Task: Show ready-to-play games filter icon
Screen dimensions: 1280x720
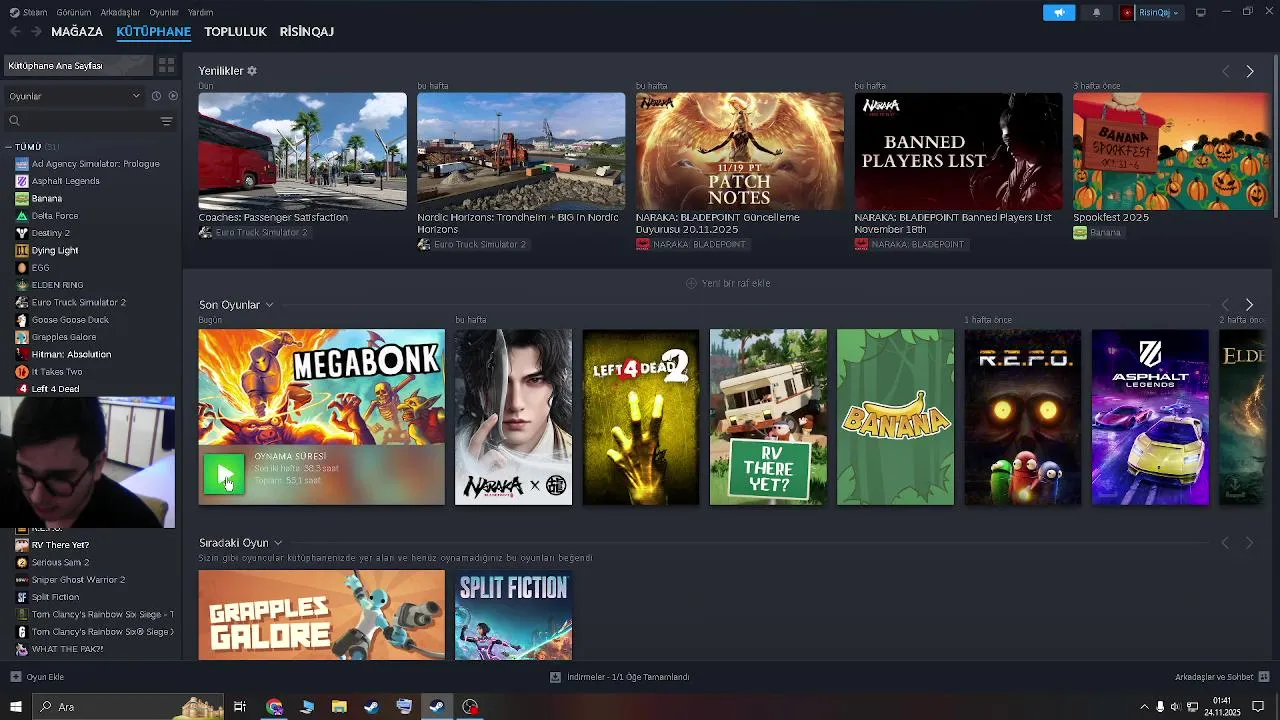Action: (173, 96)
